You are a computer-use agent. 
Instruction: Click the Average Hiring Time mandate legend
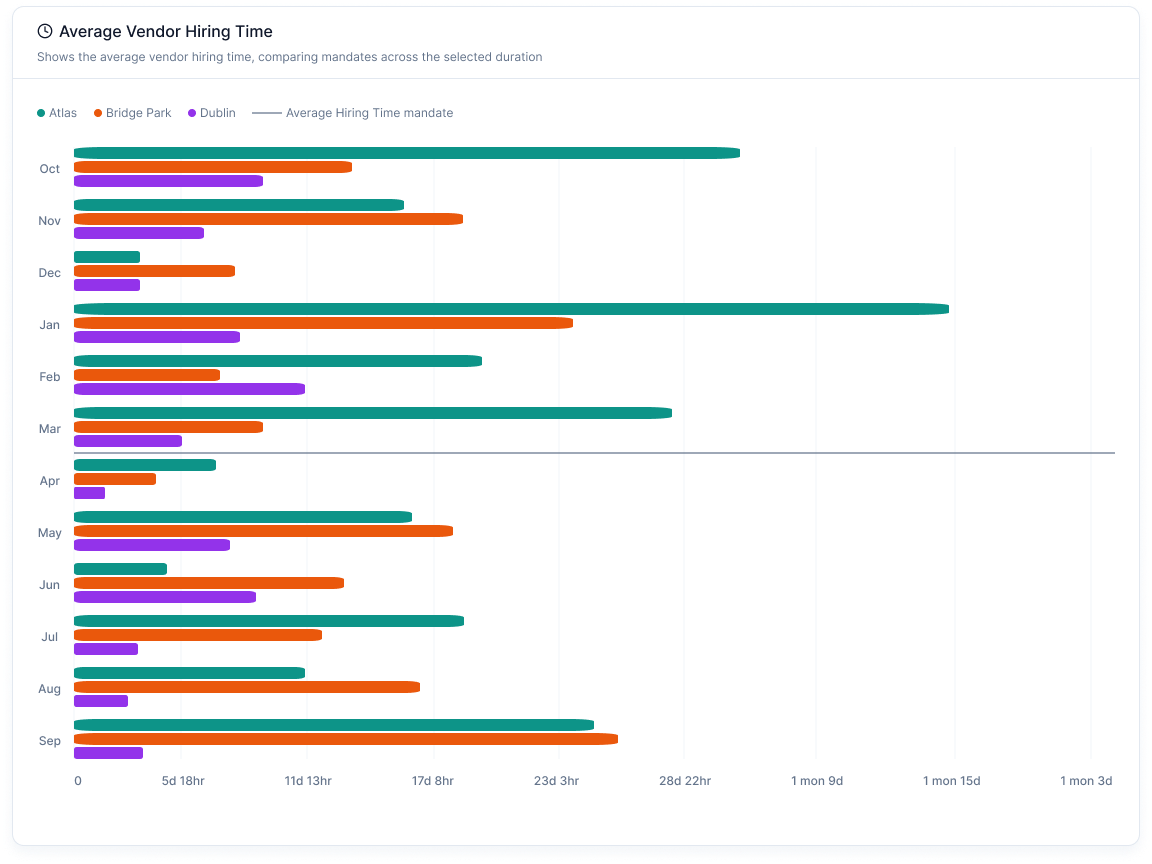click(x=368, y=113)
